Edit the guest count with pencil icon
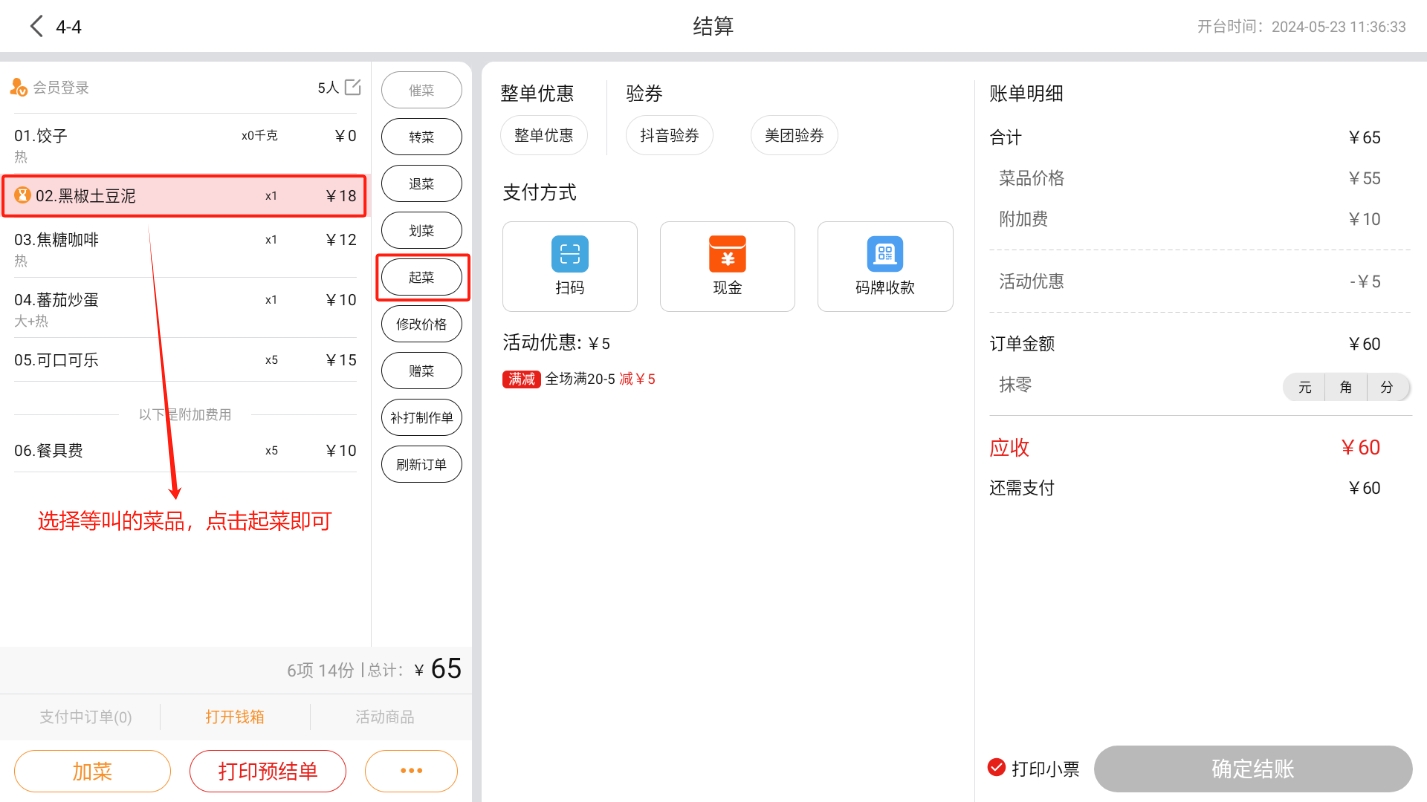The width and height of the screenshot is (1427, 802). coord(353,87)
